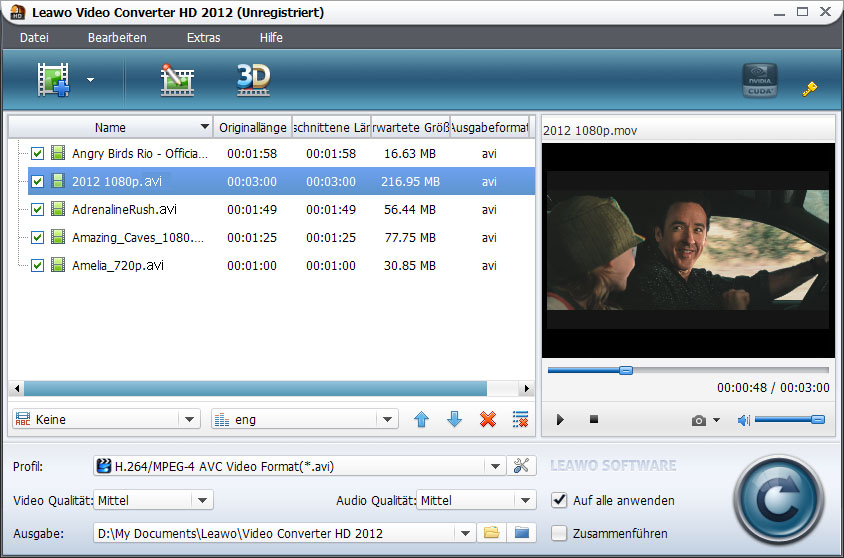This screenshot has height=558, width=844.
Task: Click the Leawo app icon in title bar
Action: (x=18, y=12)
